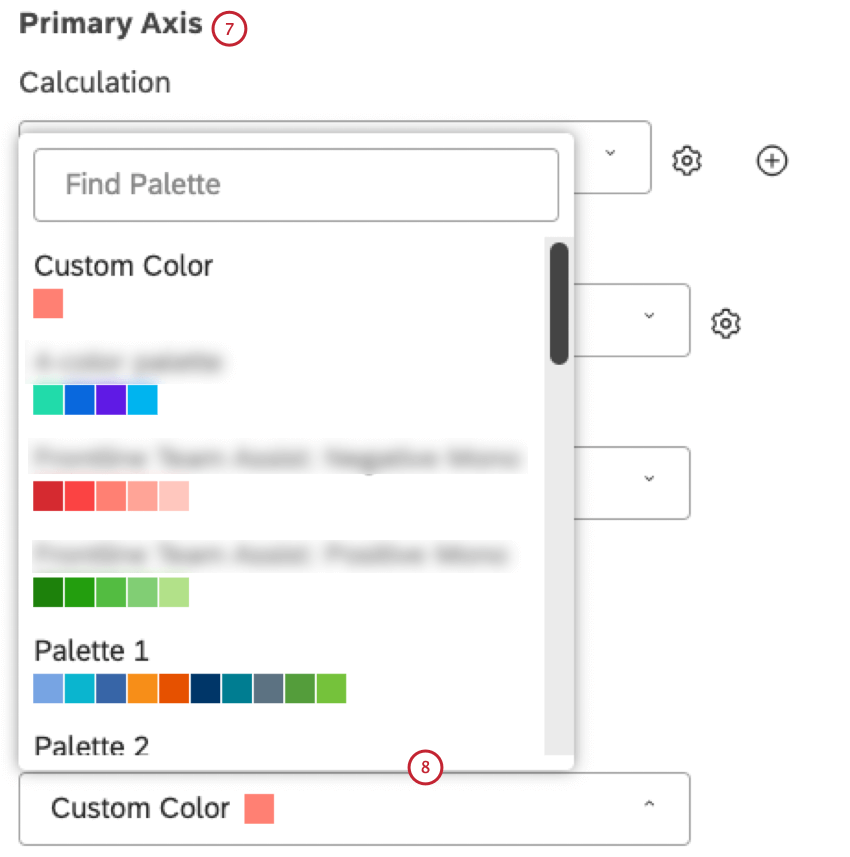
Task: Select the Custom Color option in the list
Action: pos(123,266)
